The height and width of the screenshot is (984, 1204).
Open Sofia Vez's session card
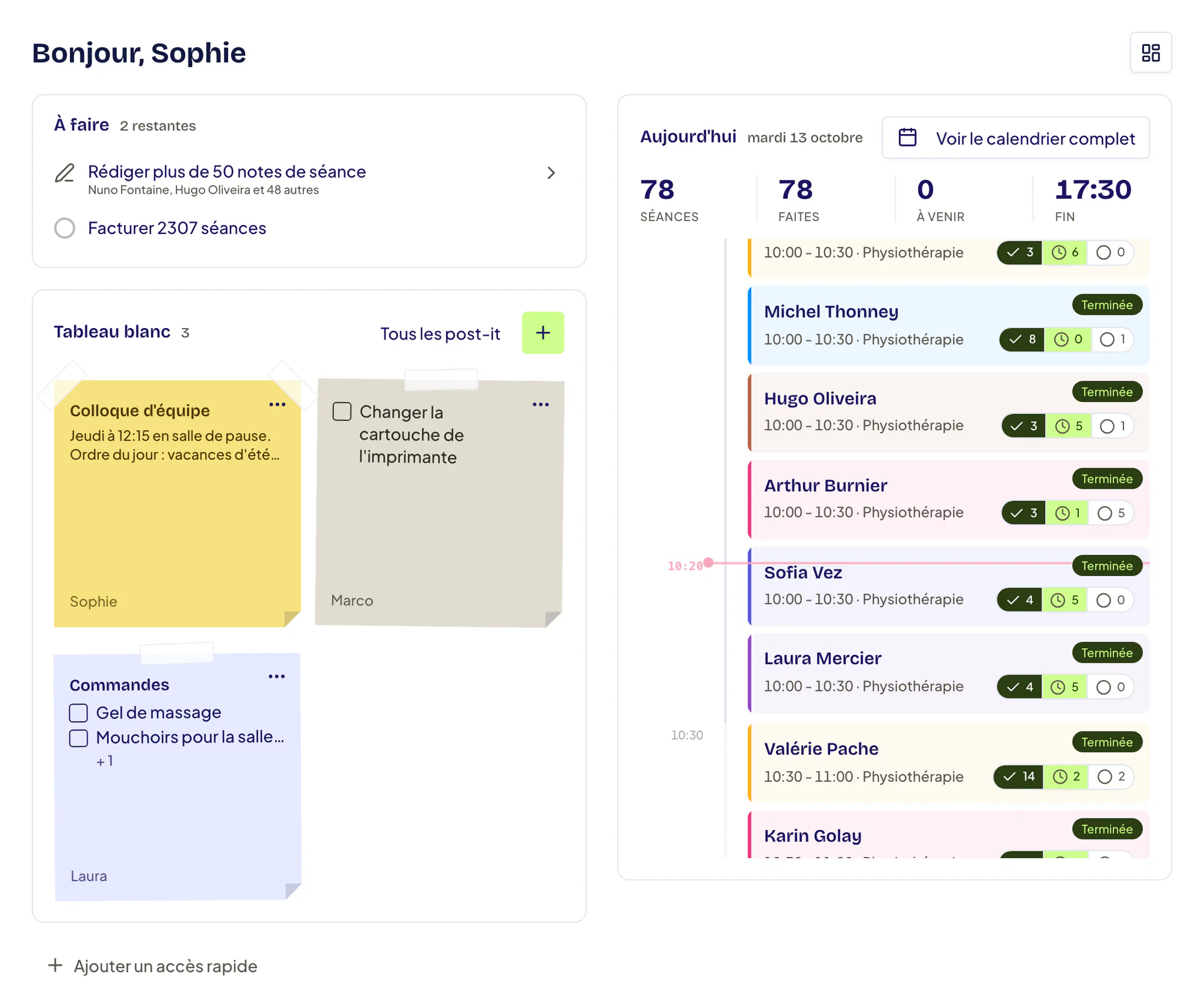point(948,587)
